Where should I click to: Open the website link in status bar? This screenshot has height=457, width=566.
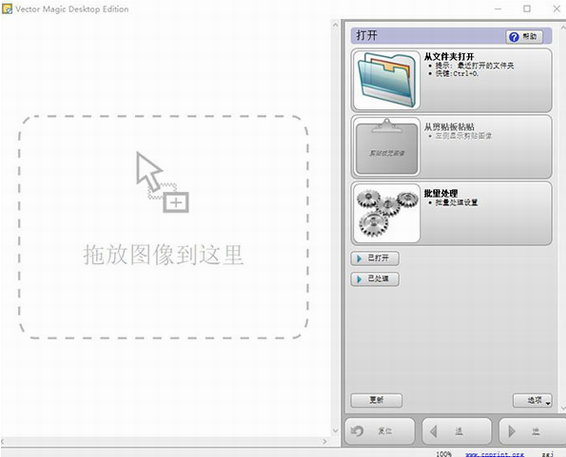495,454
